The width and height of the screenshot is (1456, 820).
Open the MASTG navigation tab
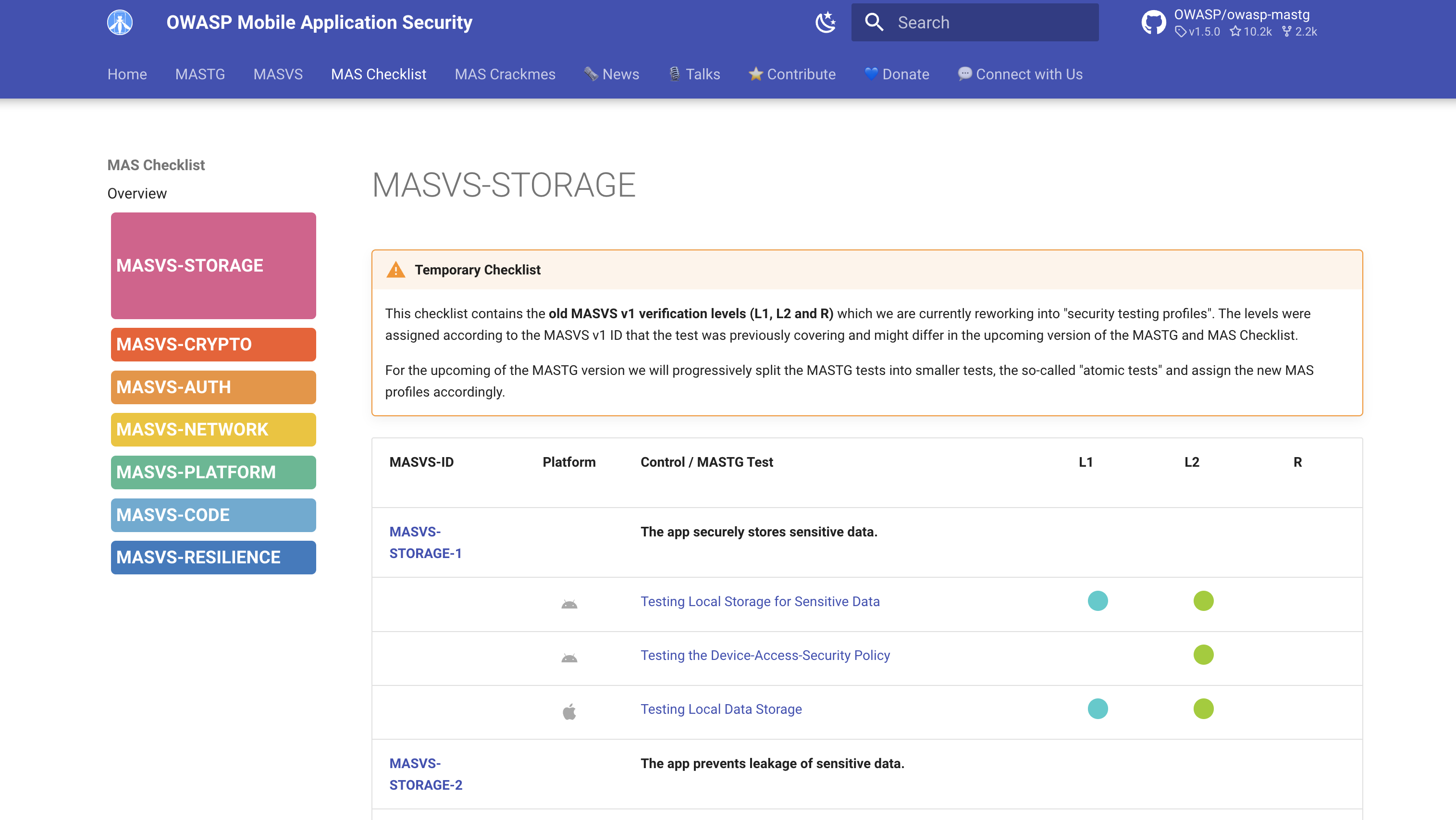(200, 74)
